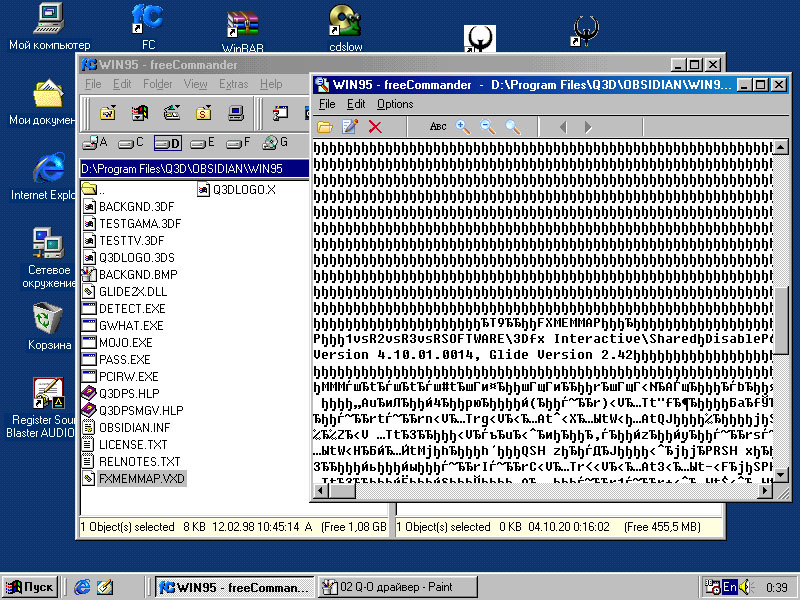Click the DOS prompt window toolbar icon
Image resolution: width=800 pixels, height=600 pixels.
coord(280,113)
